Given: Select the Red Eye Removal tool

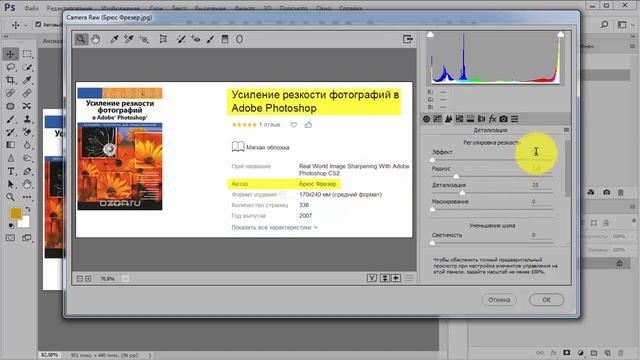Looking at the screenshot, I should click(x=196, y=39).
